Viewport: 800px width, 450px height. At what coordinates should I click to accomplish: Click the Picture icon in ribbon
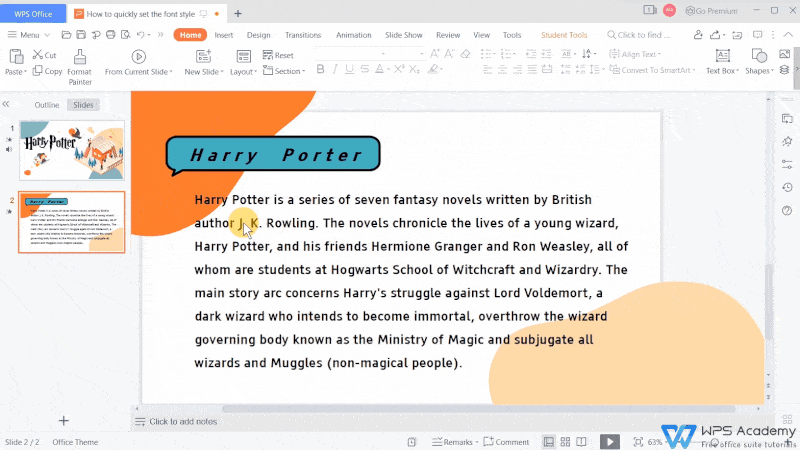pos(785,54)
